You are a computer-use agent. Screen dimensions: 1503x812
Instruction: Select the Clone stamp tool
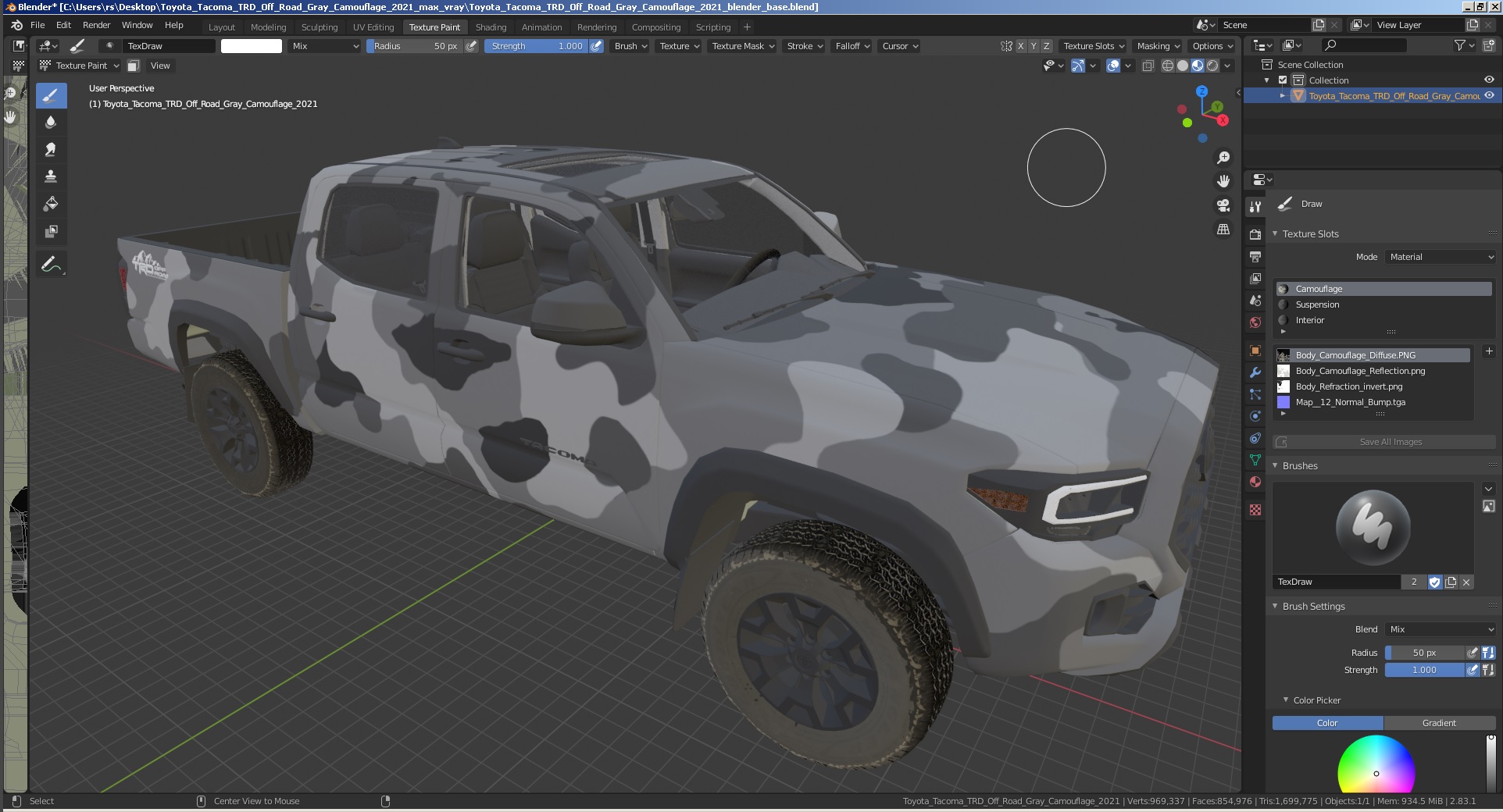[x=51, y=176]
